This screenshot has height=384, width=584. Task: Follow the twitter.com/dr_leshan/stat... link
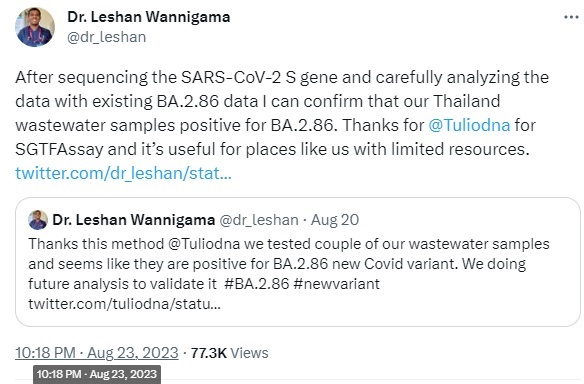click(123, 173)
